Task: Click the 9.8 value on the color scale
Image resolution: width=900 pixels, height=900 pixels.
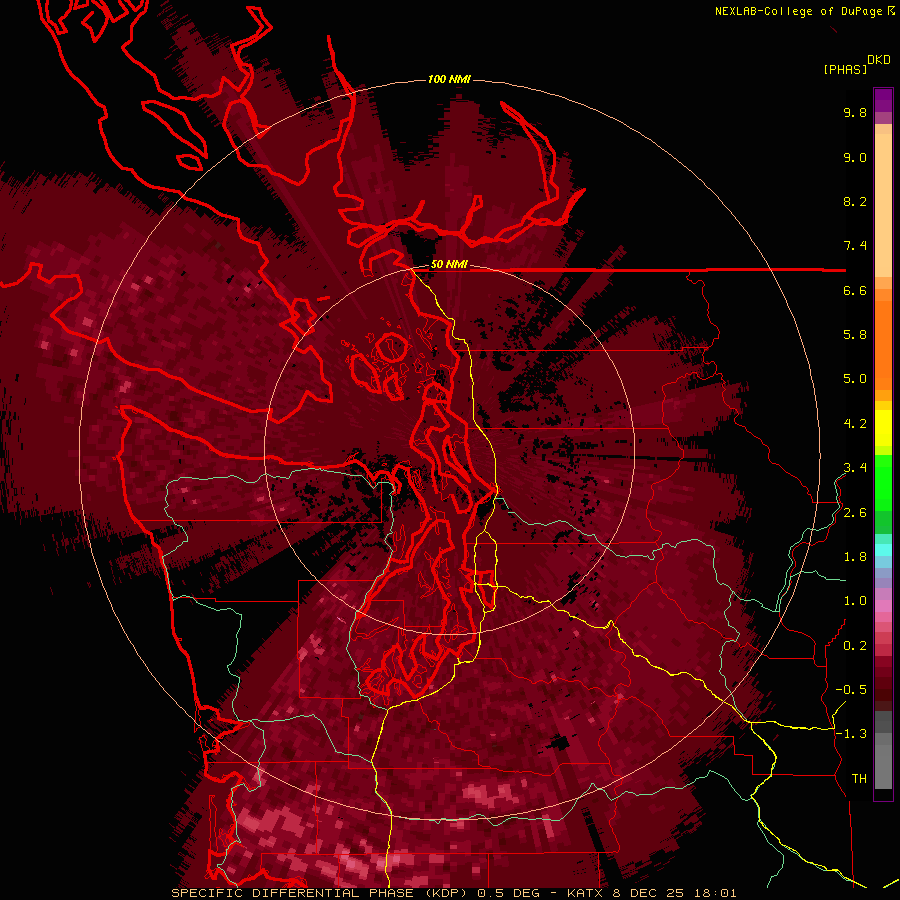Action: pos(855,112)
